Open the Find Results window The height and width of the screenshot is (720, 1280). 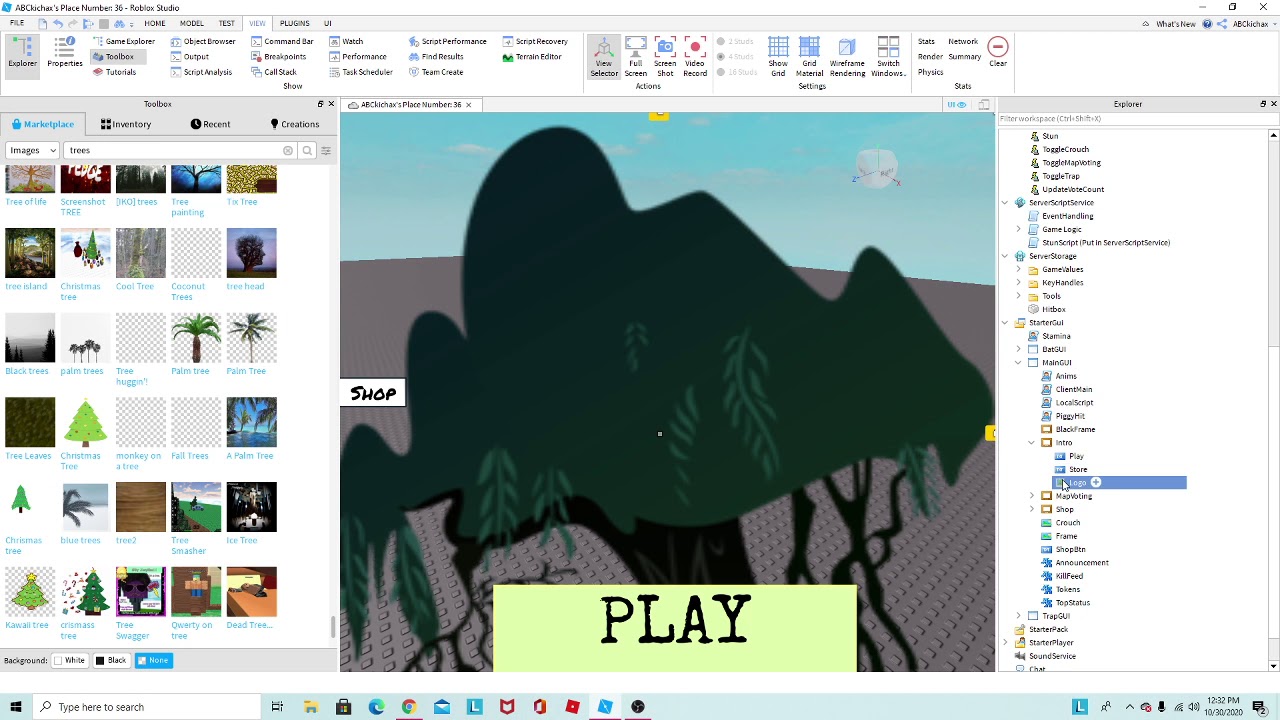click(x=435, y=57)
